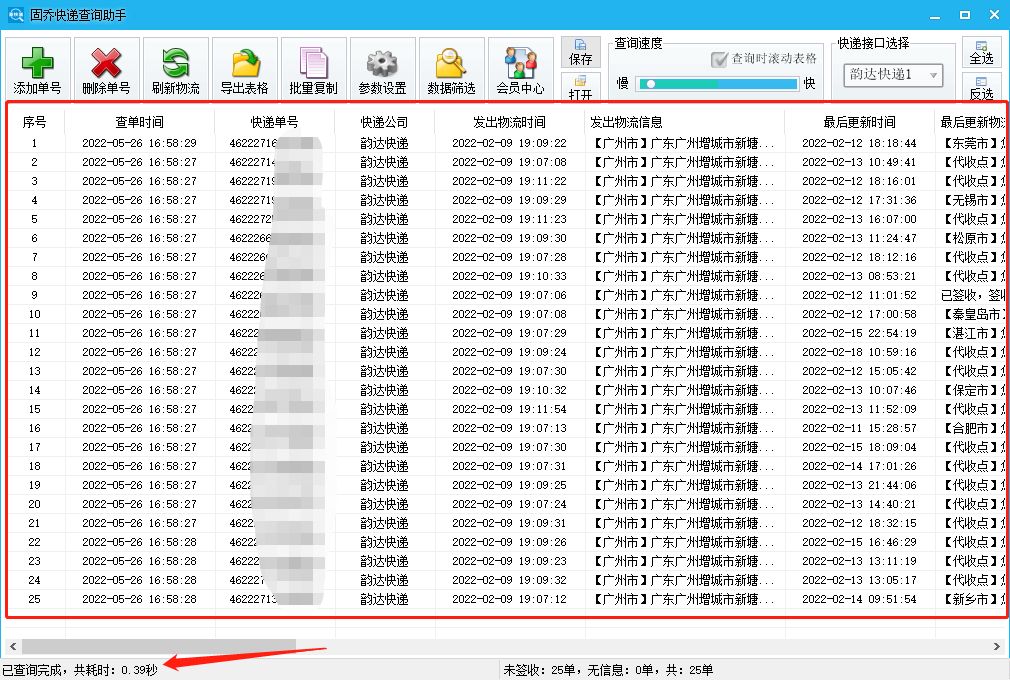Select send time 2022-02-09 19:07:28

[510, 257]
